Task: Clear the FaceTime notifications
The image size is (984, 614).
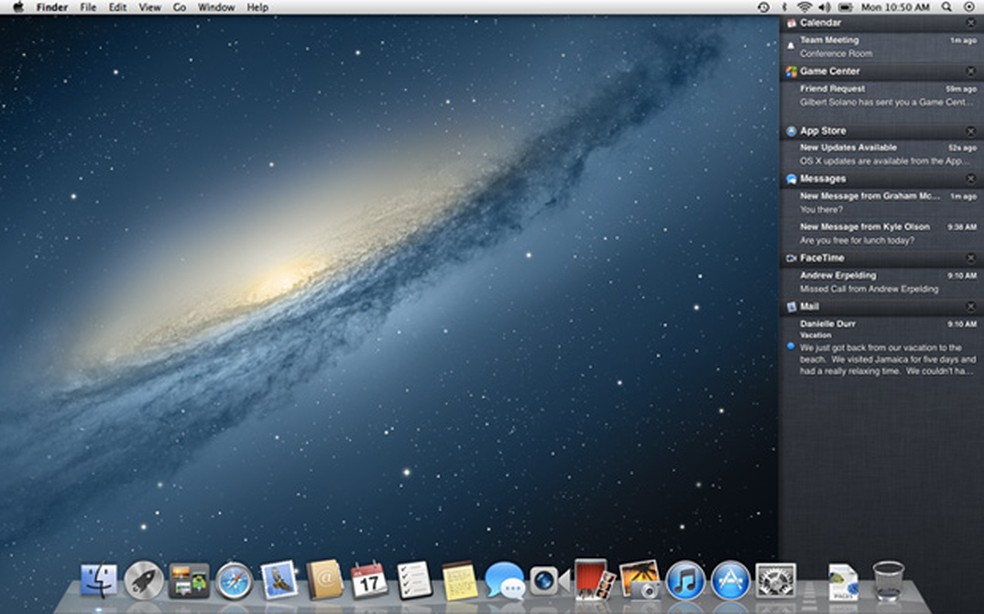Action: tap(971, 257)
